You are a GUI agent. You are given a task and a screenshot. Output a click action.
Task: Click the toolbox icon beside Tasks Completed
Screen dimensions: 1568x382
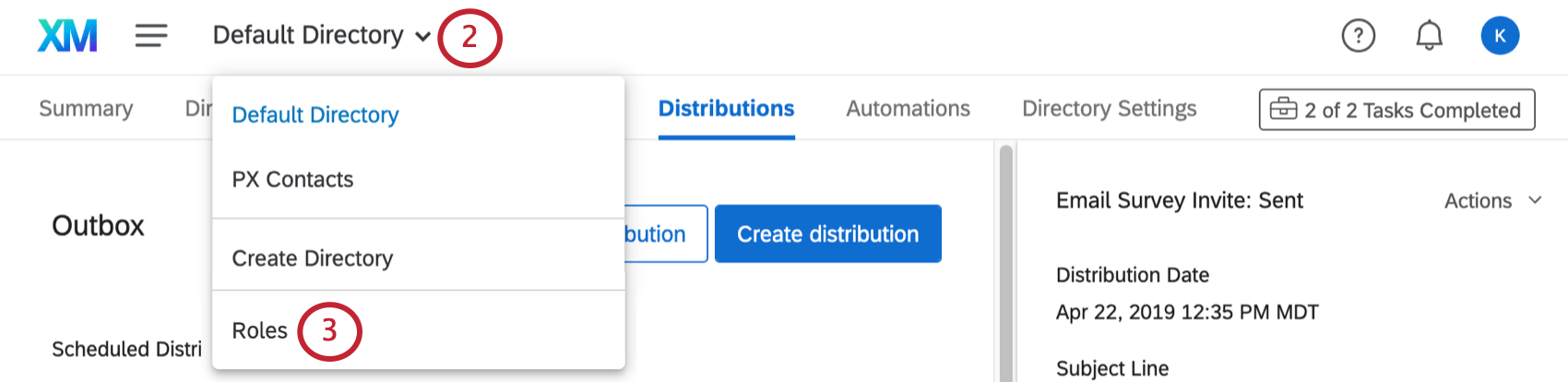click(x=1283, y=109)
